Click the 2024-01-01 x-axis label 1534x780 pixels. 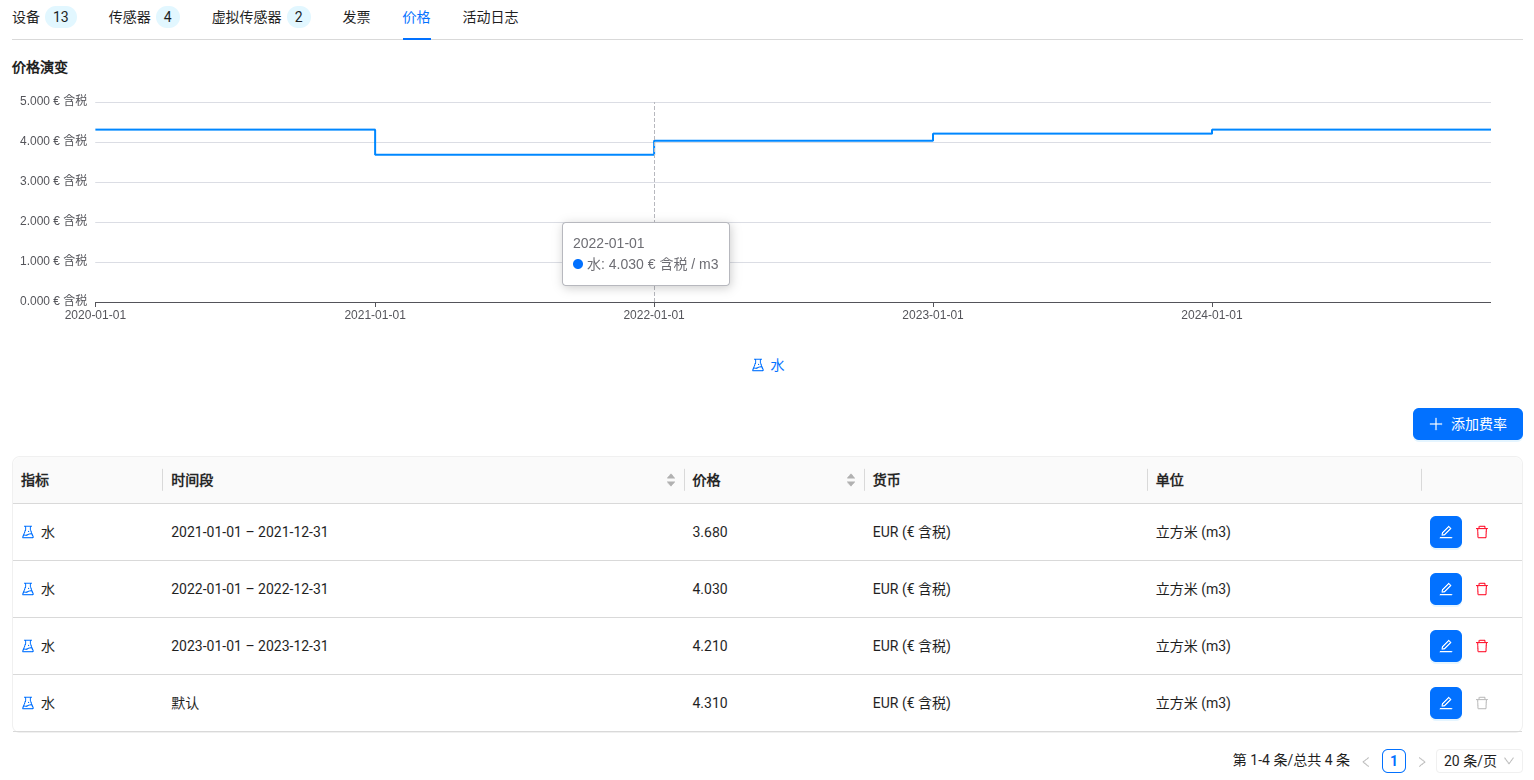[1212, 314]
